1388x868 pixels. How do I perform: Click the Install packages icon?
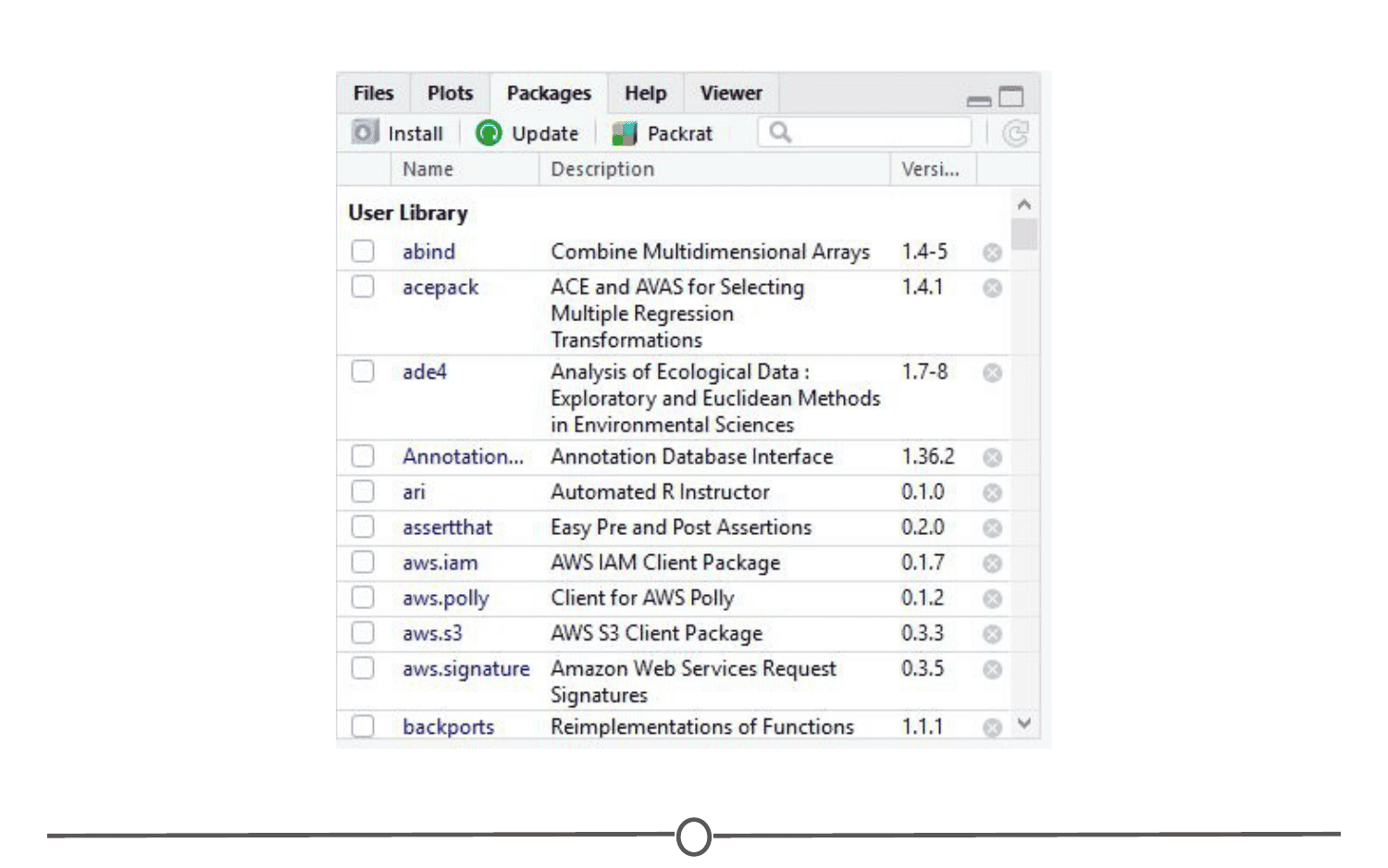click(x=365, y=132)
